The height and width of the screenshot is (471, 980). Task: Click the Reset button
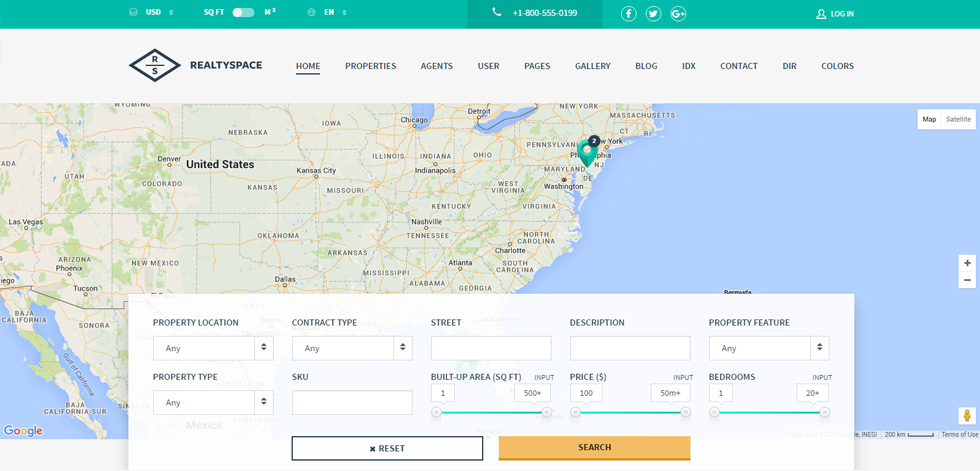click(x=388, y=448)
